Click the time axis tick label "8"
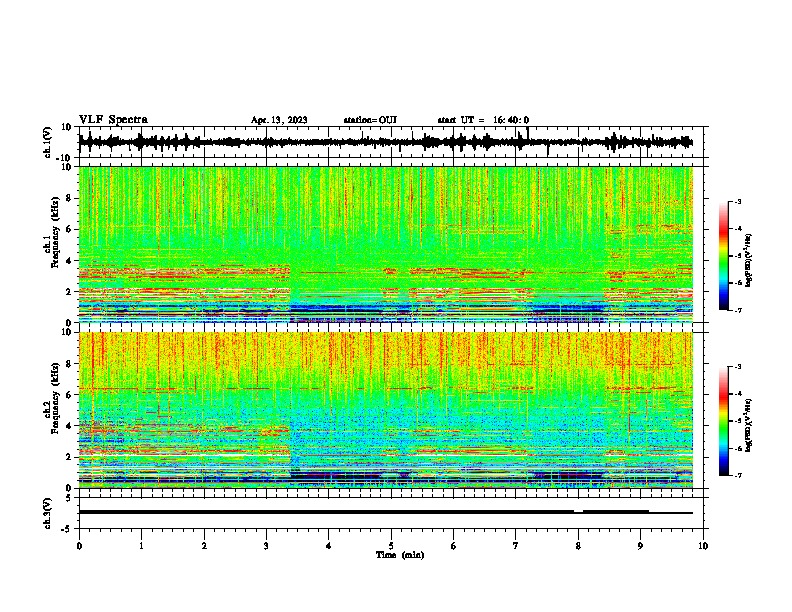The width and height of the screenshot is (792, 612). point(578,546)
